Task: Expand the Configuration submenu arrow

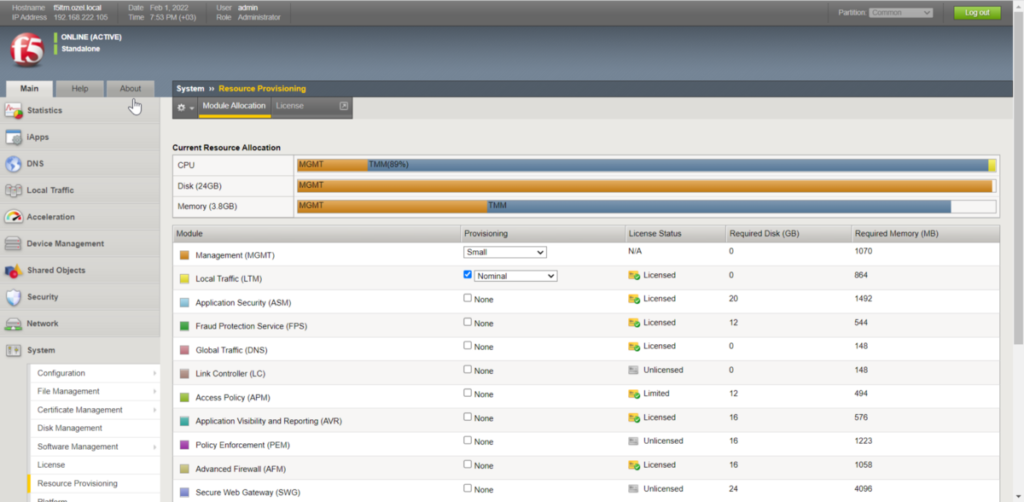Action: (x=155, y=373)
